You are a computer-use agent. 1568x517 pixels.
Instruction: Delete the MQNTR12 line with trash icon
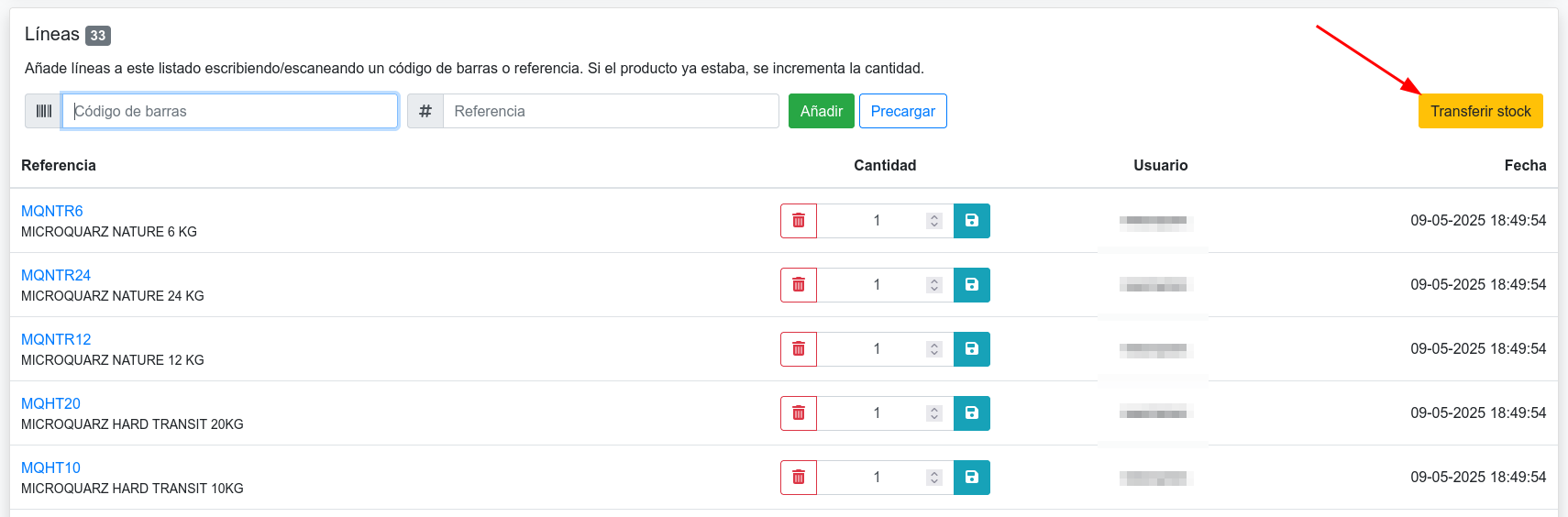tap(799, 349)
